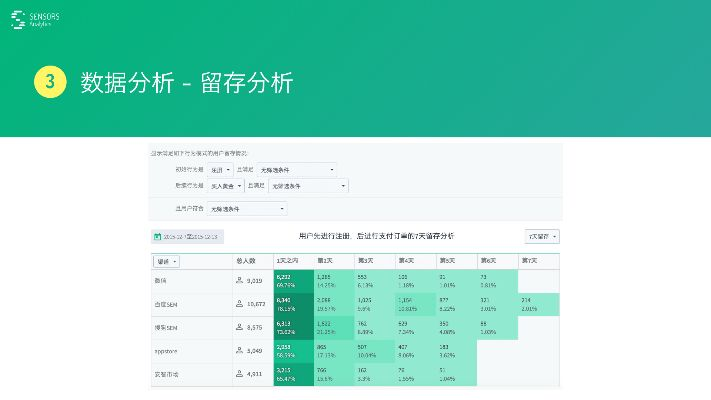The image size is (711, 400).
Task: Click the 微信 row label
Action: click(x=161, y=281)
